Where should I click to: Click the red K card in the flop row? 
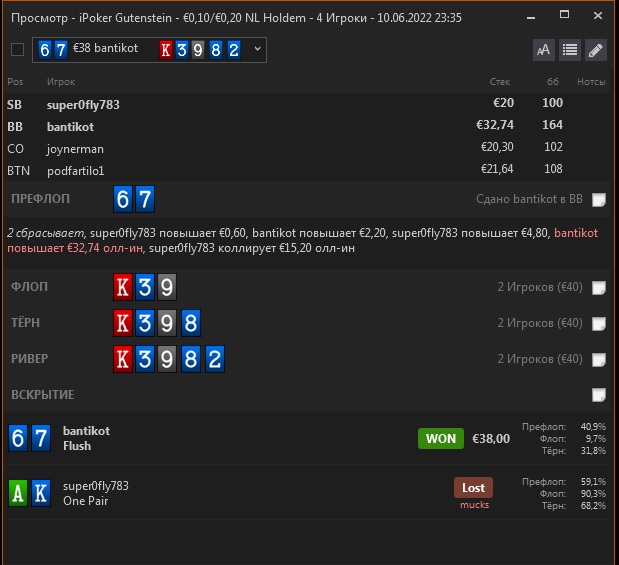[x=123, y=287]
